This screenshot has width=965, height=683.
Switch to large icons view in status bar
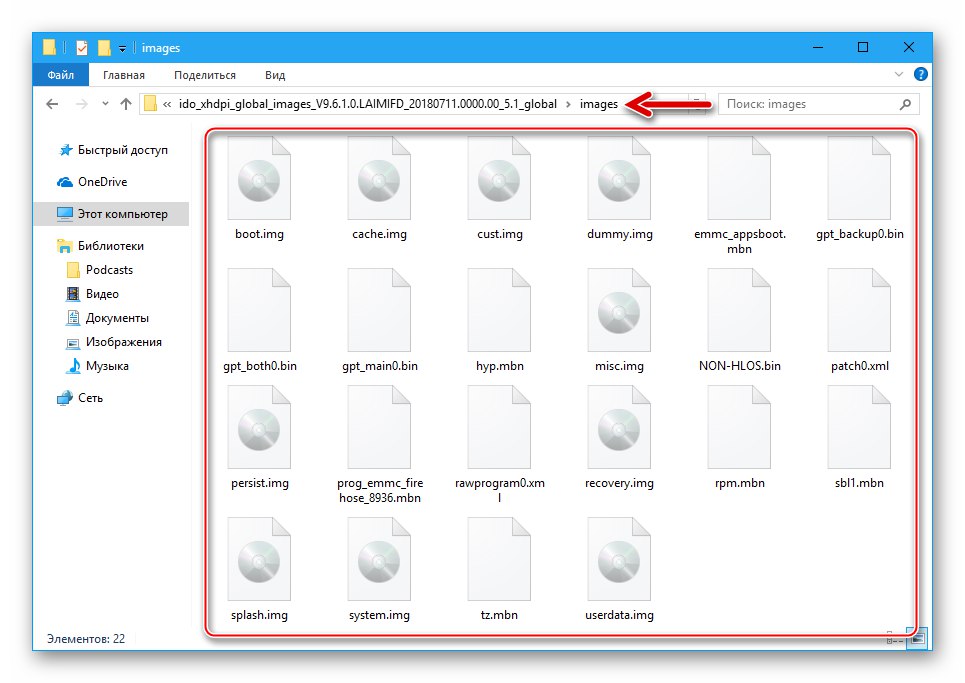[x=917, y=639]
